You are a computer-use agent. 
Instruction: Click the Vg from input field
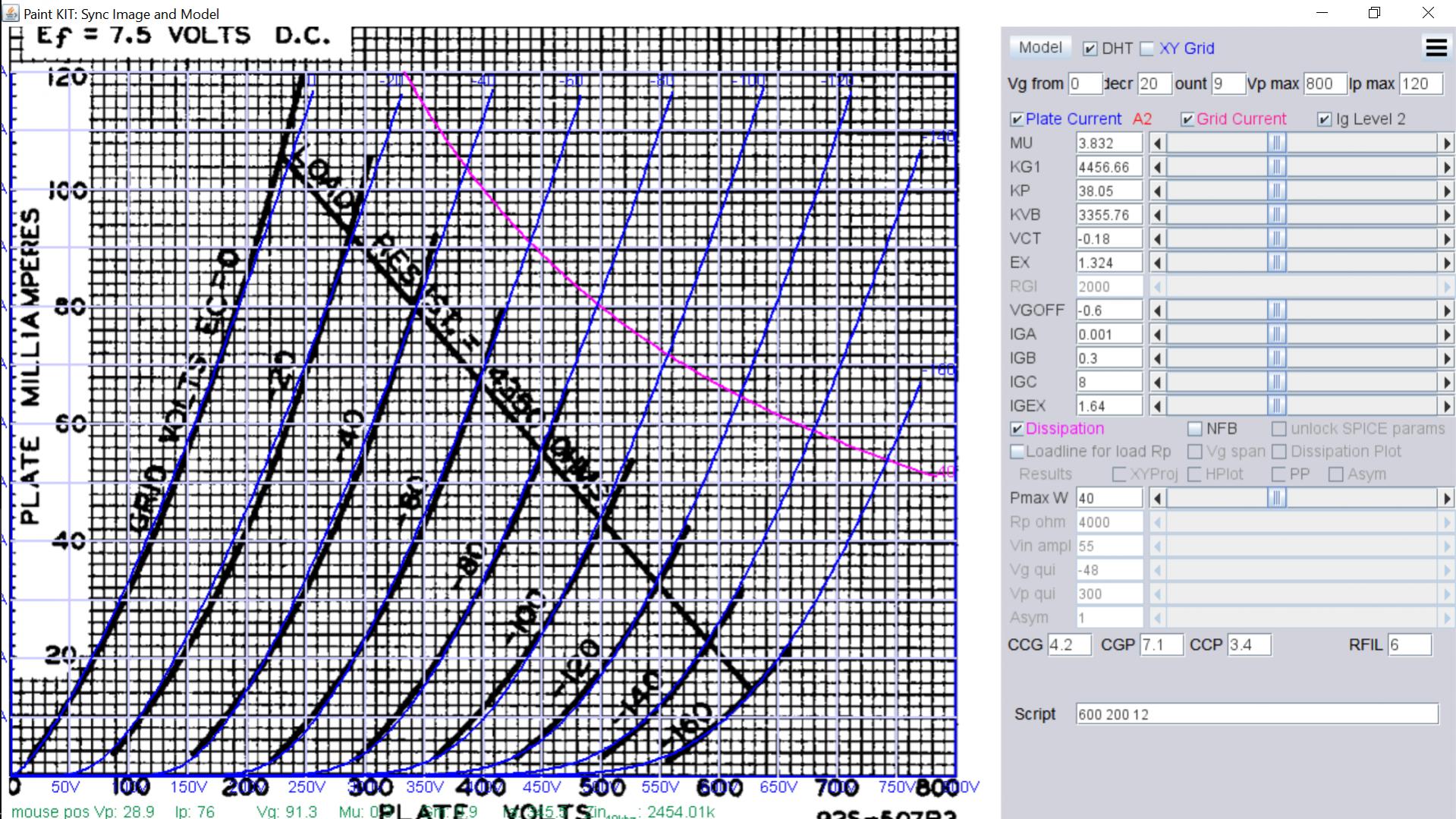click(x=1085, y=83)
